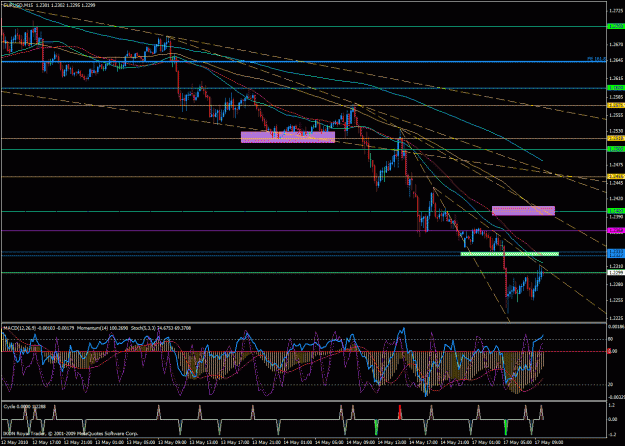Click the 1.2725 price scale value
The height and width of the screenshot is (446, 625).
pyautogui.click(x=614, y=11)
